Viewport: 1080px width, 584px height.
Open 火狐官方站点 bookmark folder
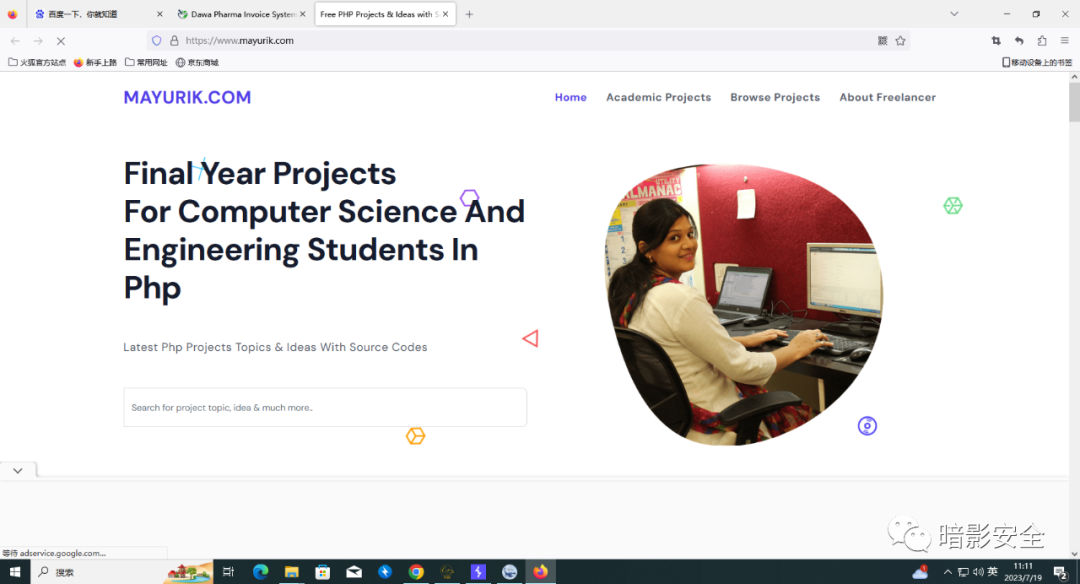pyautogui.click(x=37, y=62)
